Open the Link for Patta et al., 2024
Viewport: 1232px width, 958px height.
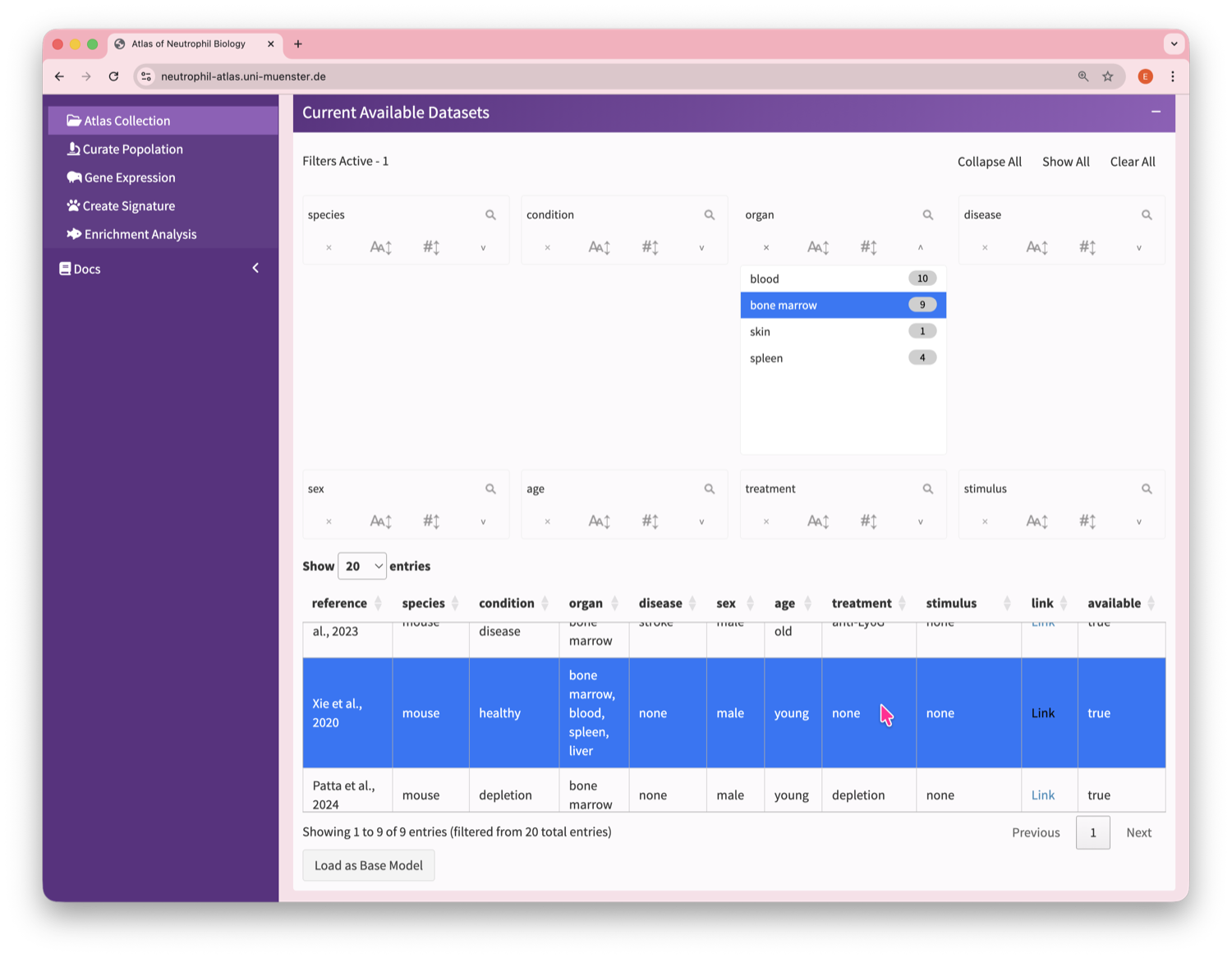tap(1042, 794)
